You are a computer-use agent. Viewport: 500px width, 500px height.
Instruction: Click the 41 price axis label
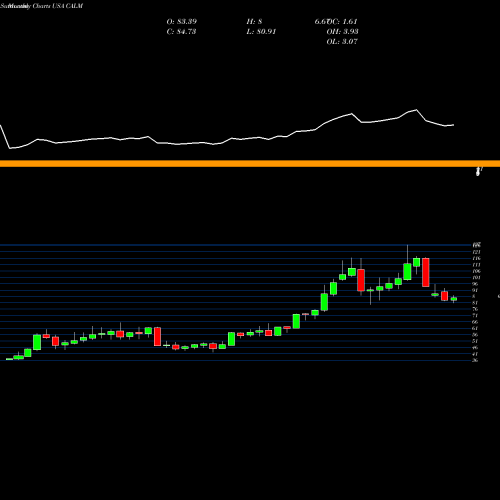point(475,354)
